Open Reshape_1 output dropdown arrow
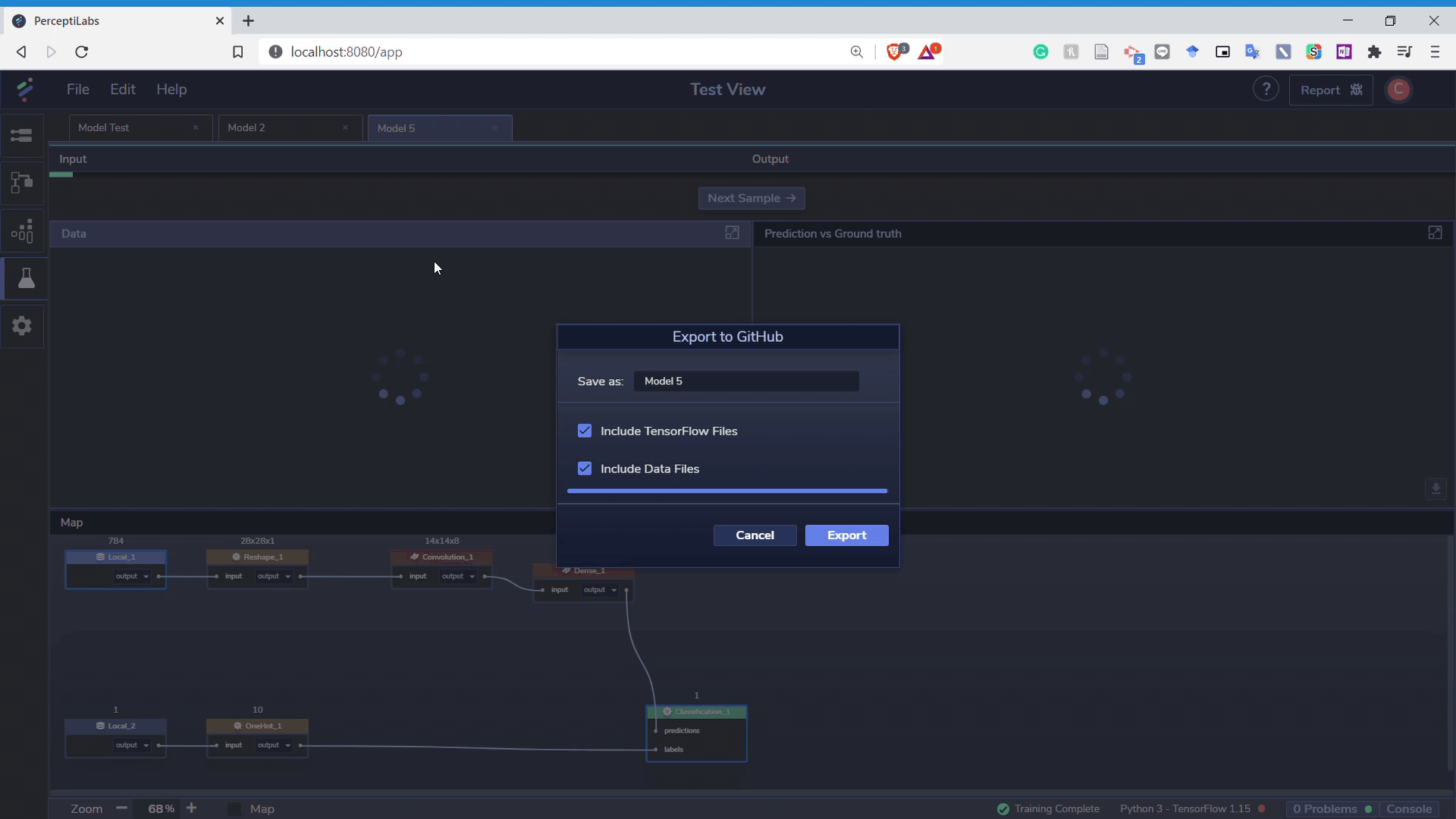 click(288, 576)
